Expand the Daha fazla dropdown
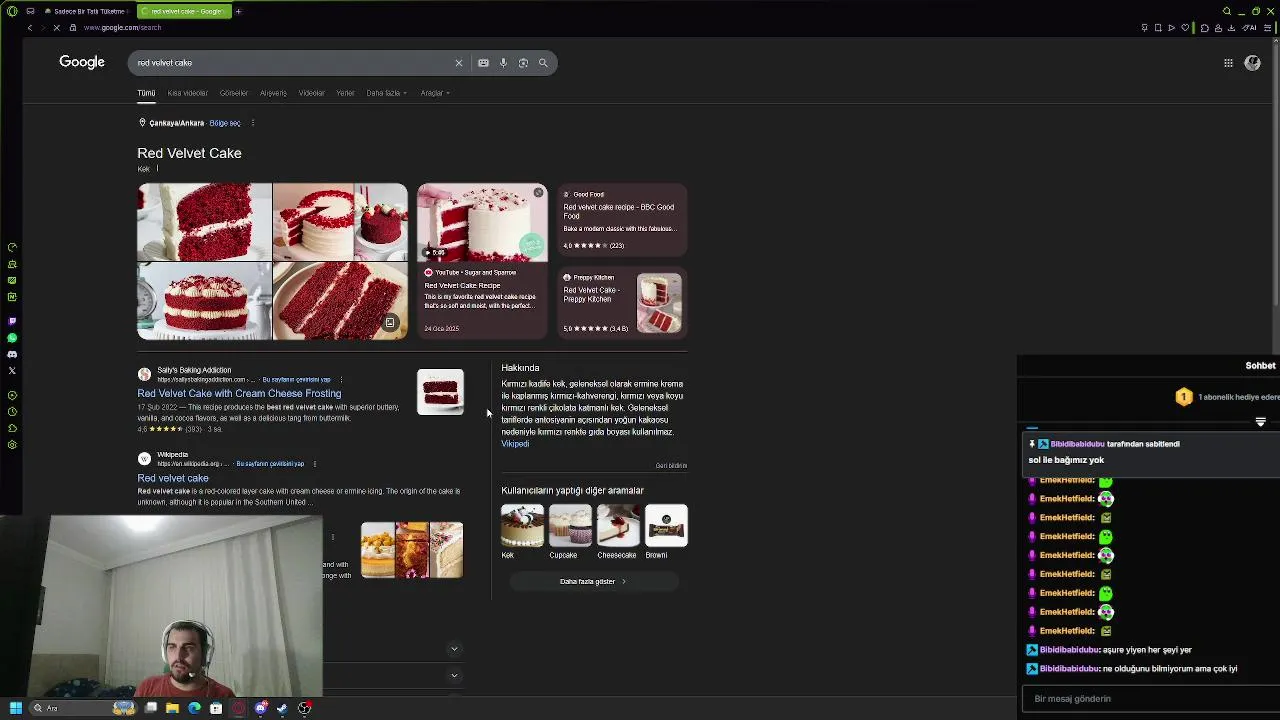Viewport: 1280px width, 720px height. 386,93
